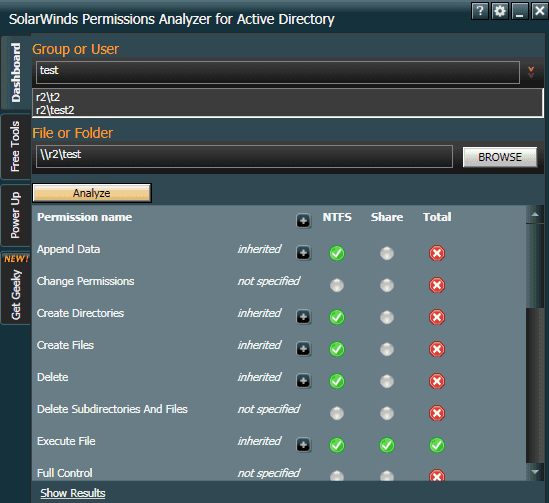
Task: Minimize the Permissions Analyzer window
Action: 520,11
